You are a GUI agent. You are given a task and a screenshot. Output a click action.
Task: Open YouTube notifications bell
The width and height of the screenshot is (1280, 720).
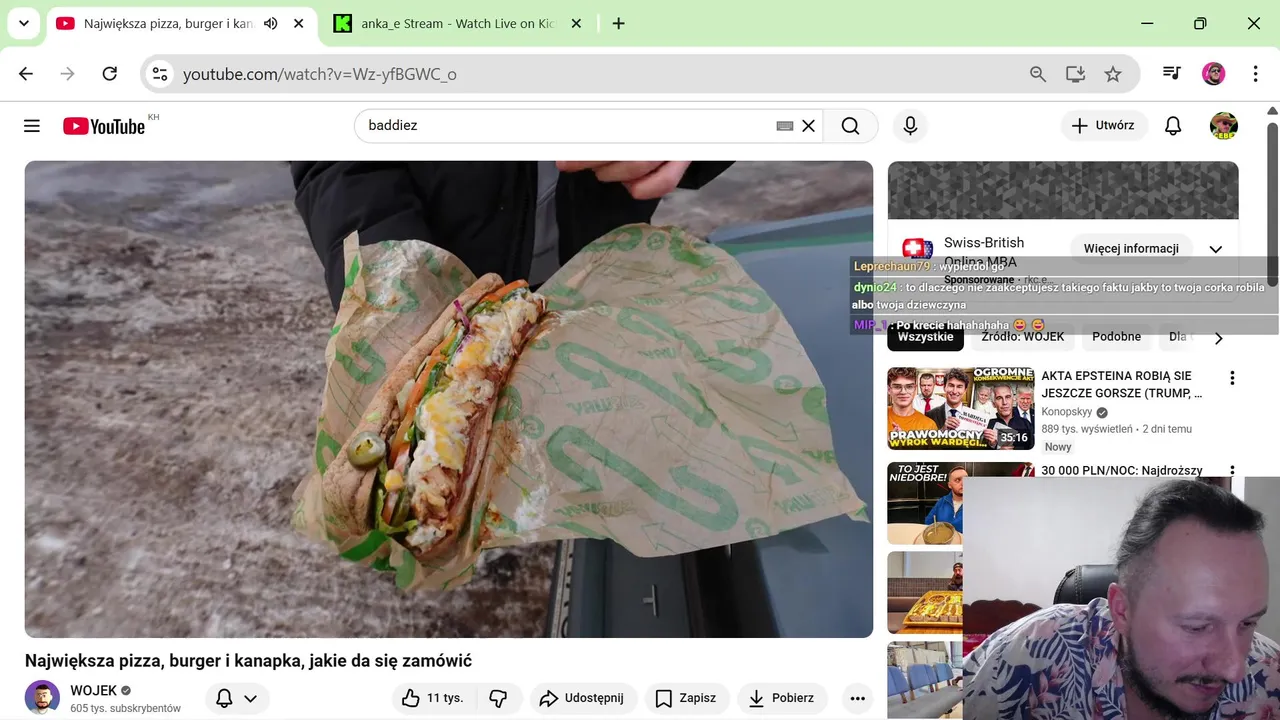[x=1173, y=126]
